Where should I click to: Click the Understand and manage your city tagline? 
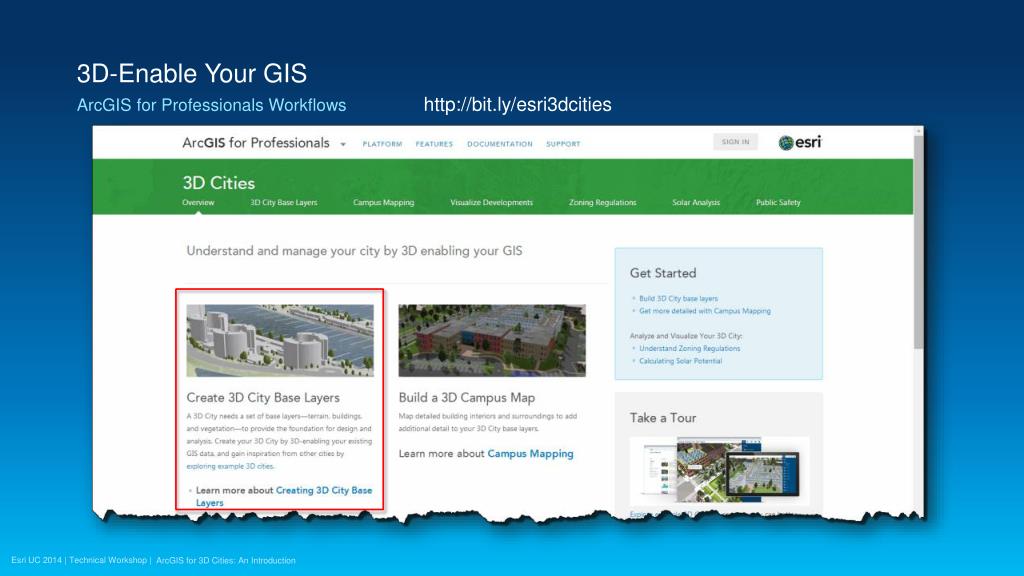[x=355, y=251]
